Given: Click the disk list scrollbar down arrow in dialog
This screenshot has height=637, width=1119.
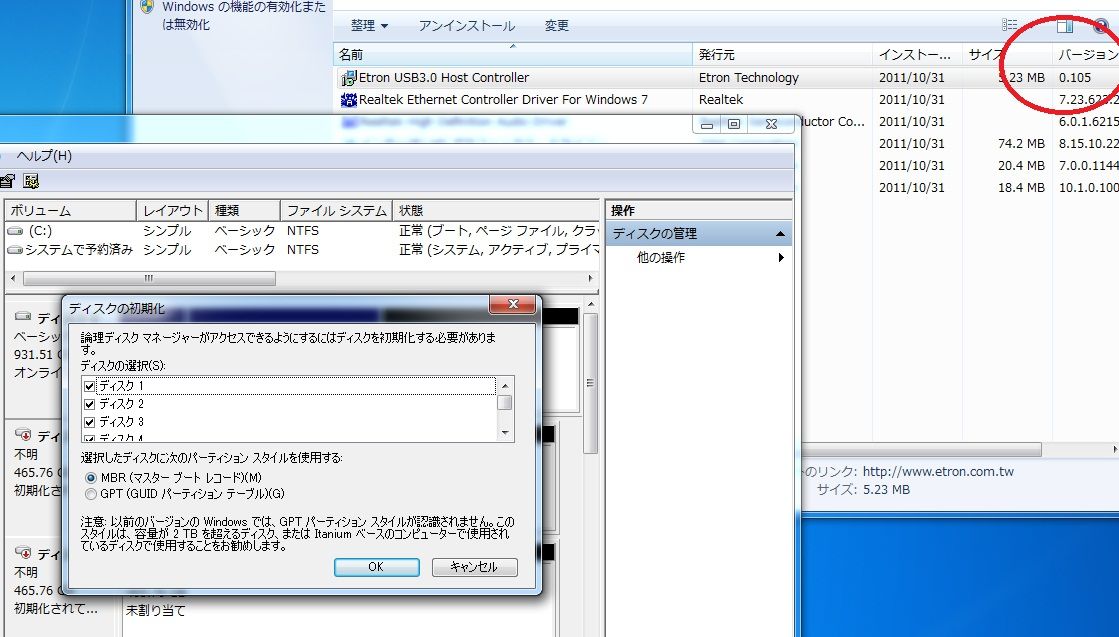Looking at the screenshot, I should click(505, 432).
